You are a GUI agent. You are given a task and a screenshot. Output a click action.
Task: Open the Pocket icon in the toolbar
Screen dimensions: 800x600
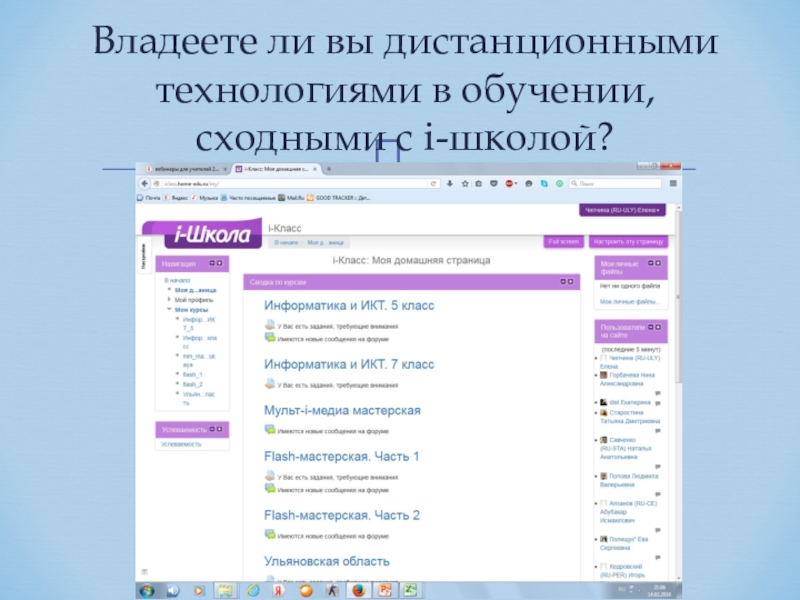(x=493, y=184)
